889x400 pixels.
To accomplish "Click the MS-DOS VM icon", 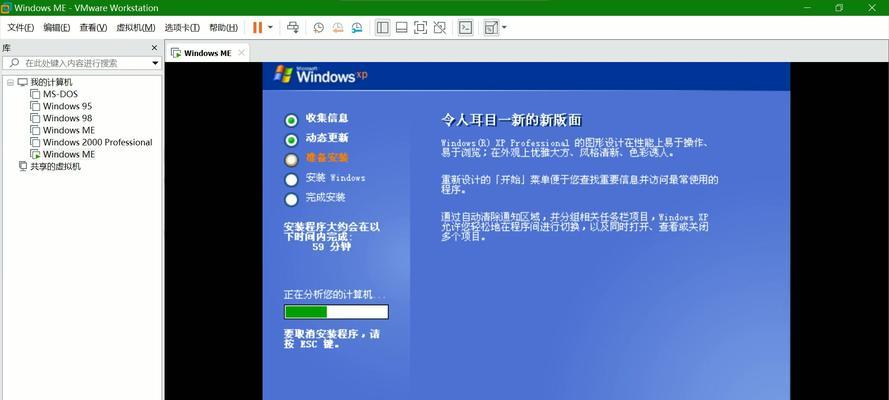I will pyautogui.click(x=35, y=94).
